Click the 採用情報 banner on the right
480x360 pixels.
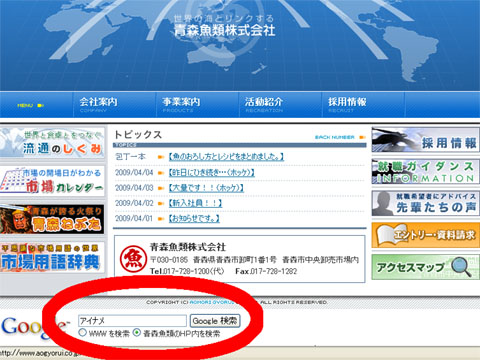(x=426, y=140)
